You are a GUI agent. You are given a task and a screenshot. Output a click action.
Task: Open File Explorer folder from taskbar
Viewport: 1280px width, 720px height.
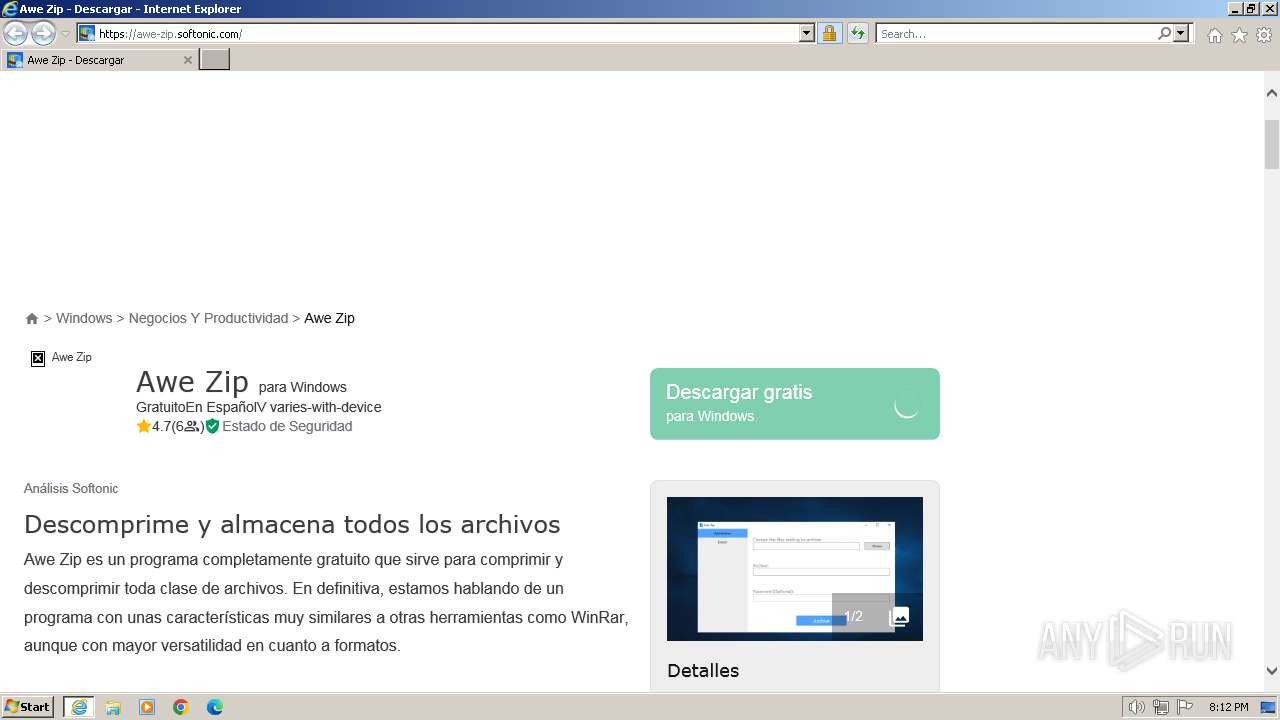[x=113, y=707]
